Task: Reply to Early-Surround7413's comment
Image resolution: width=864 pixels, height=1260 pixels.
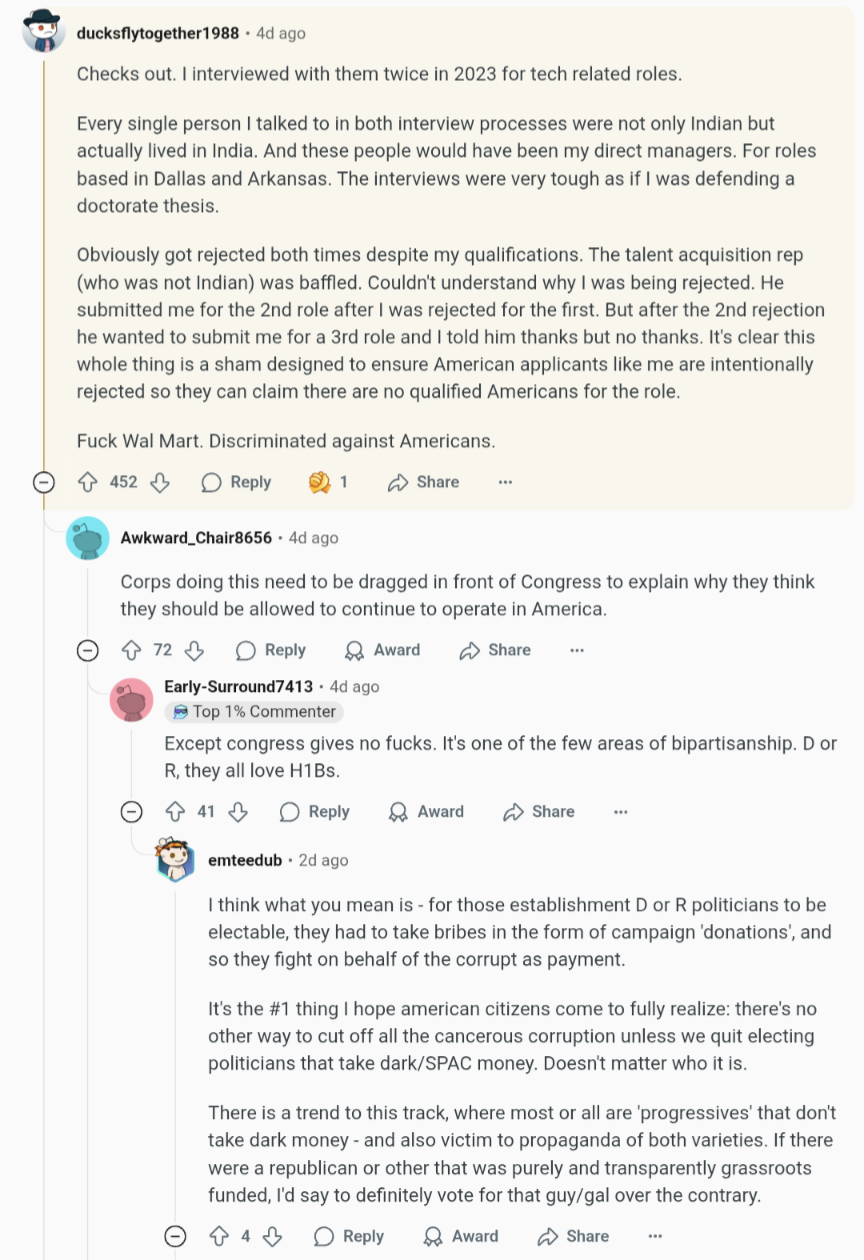Action: [315, 812]
